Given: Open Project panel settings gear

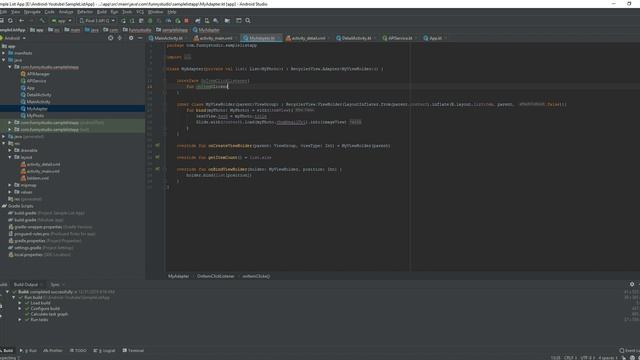Looking at the screenshot, I should click(x=131, y=38).
